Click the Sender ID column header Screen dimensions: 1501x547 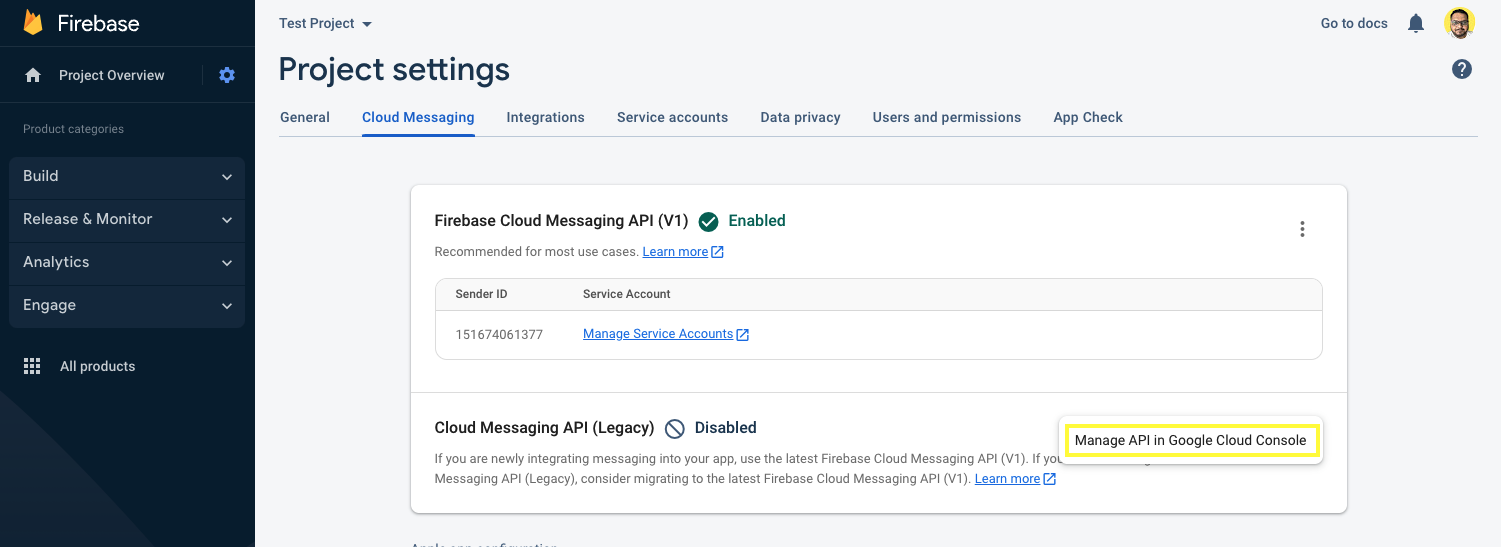[x=481, y=294]
